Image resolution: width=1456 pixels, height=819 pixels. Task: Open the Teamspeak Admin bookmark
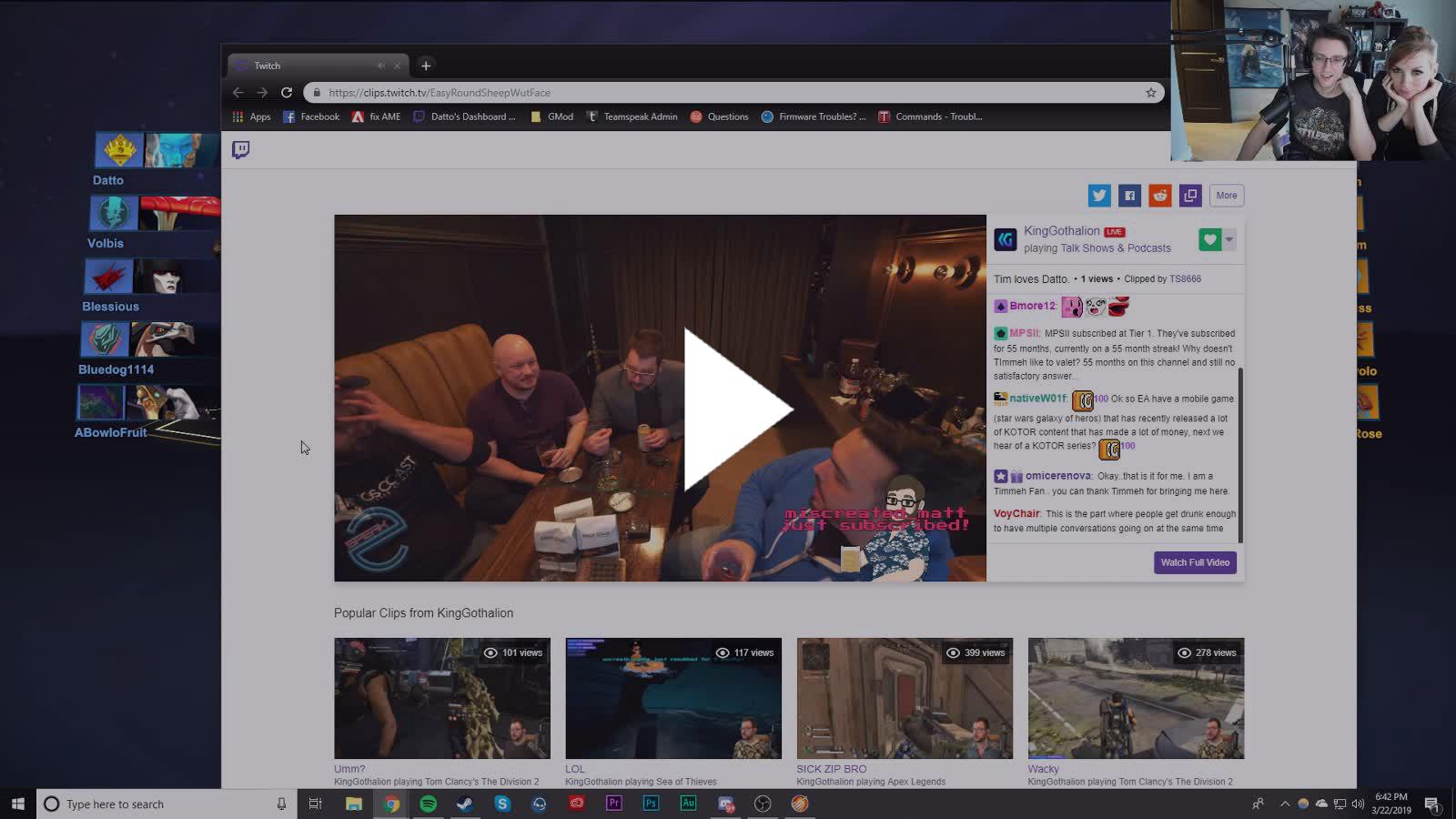632,116
